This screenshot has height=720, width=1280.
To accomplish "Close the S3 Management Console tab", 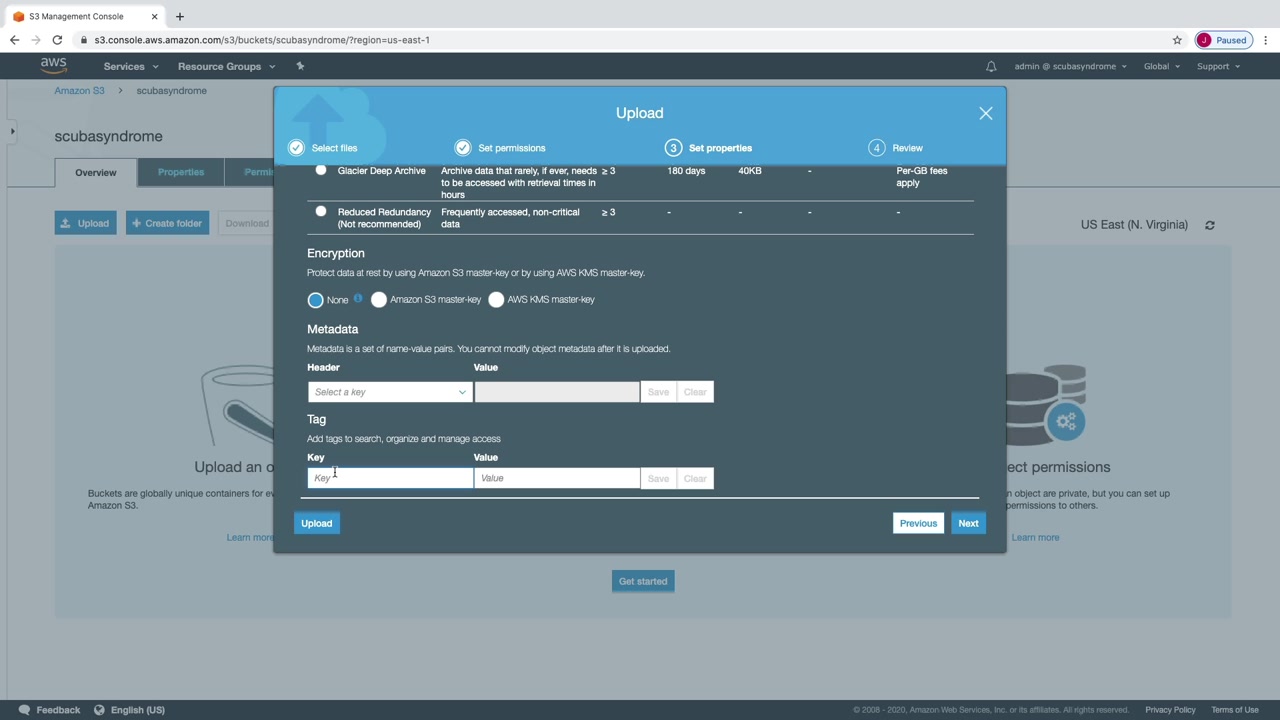I will point(153,16).
